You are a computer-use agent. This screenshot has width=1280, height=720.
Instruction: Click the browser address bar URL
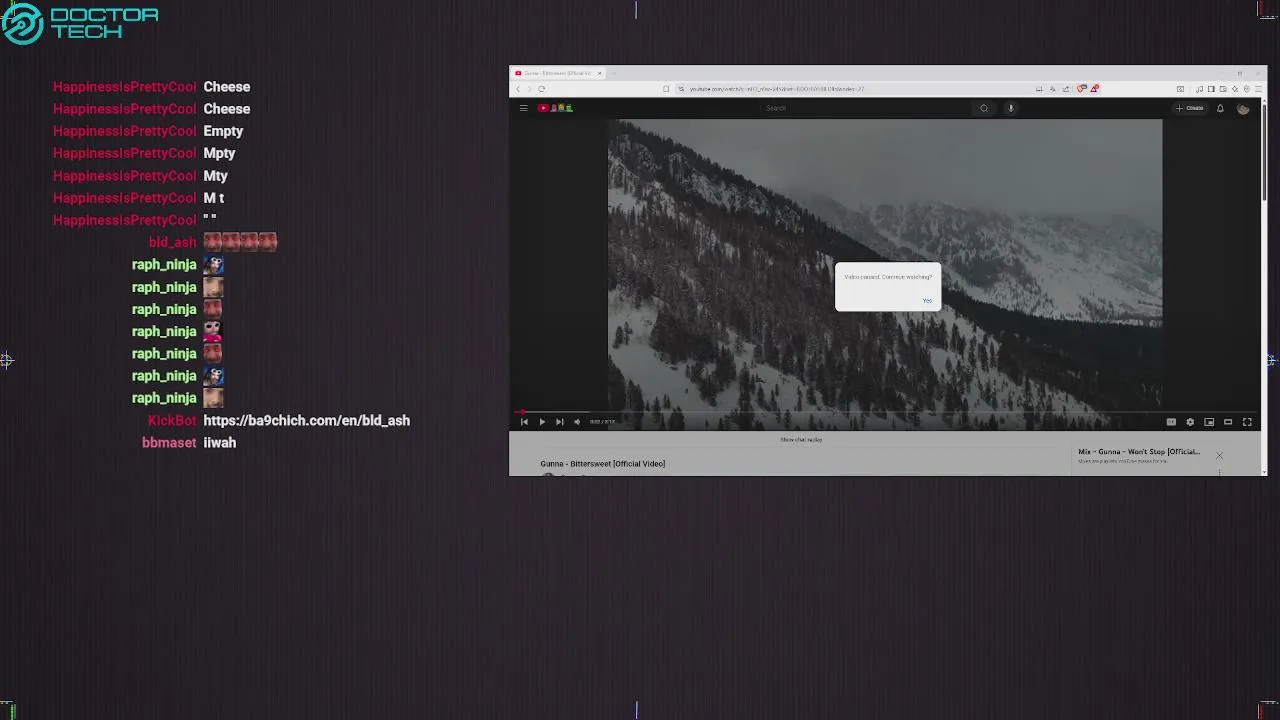coord(777,89)
